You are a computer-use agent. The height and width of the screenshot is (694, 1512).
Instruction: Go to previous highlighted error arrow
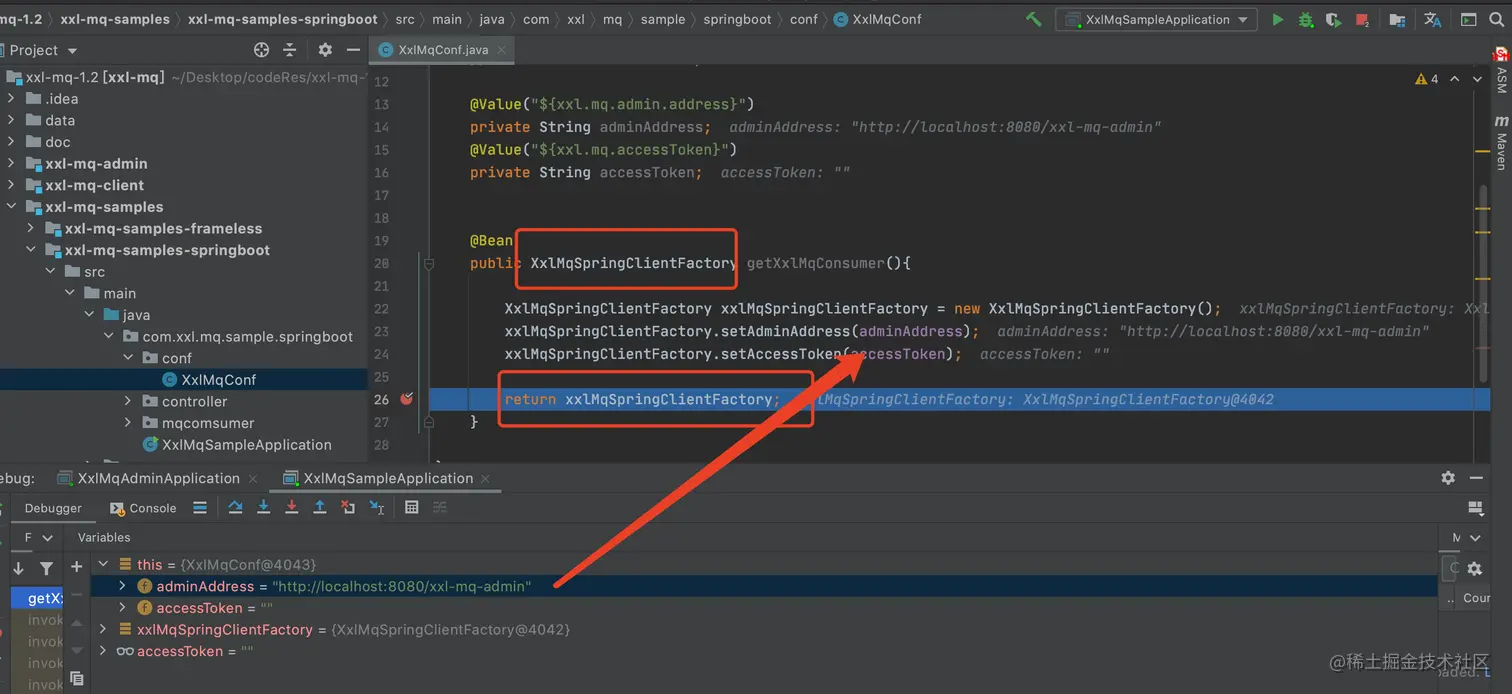[x=1455, y=79]
